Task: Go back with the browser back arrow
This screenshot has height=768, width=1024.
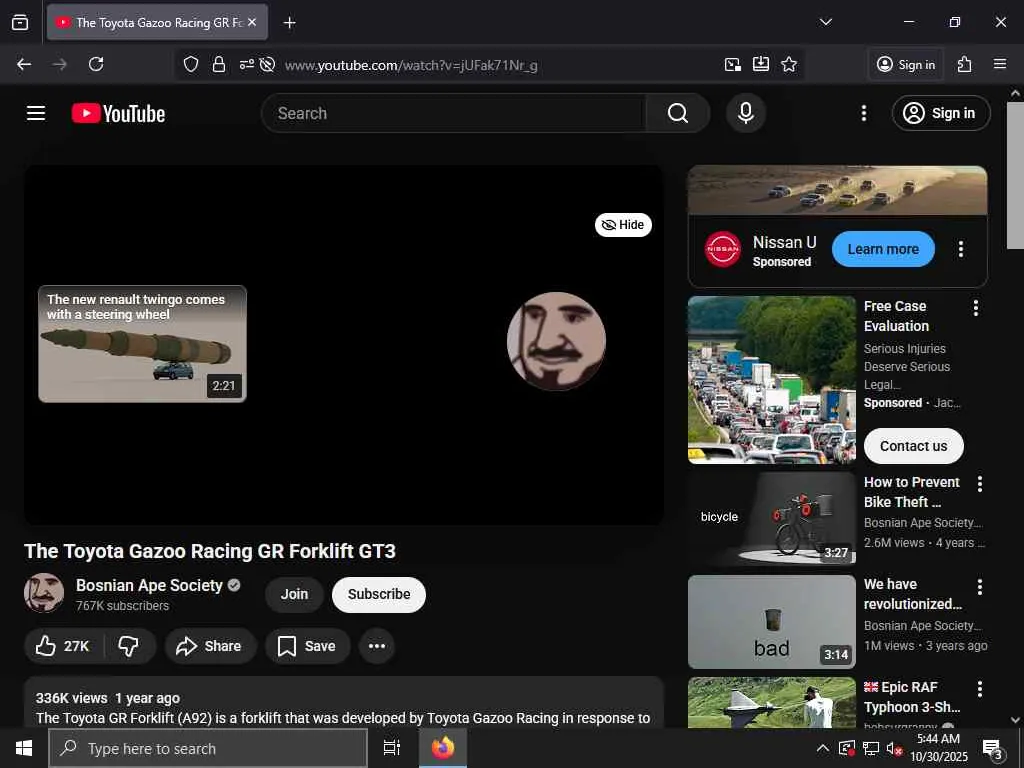Action: click(24, 64)
